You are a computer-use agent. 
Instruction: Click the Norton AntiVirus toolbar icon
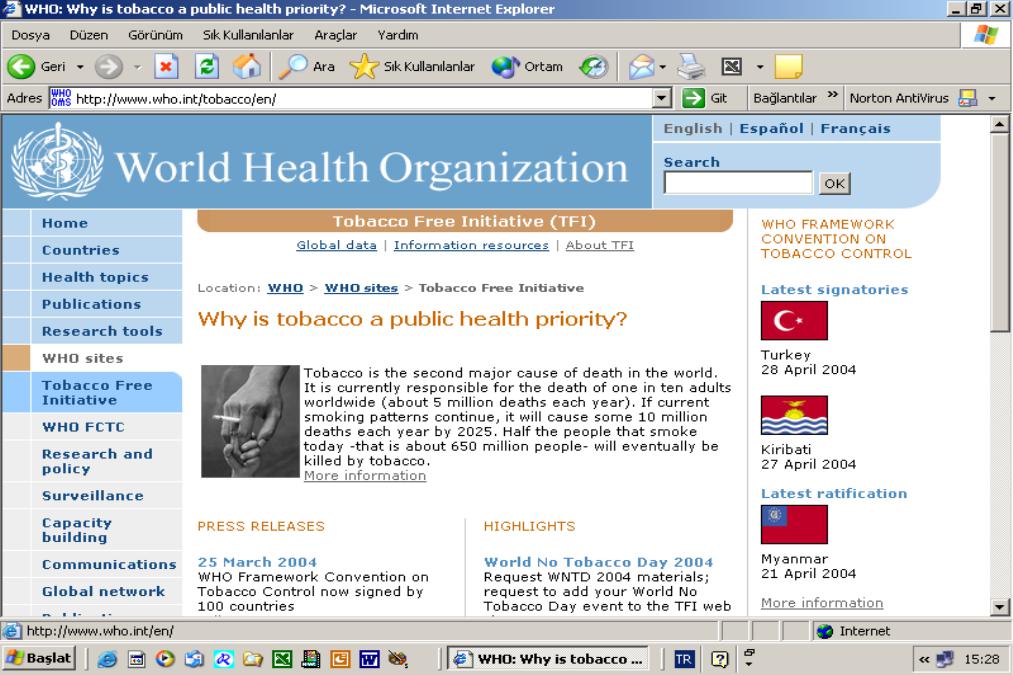tap(967, 98)
